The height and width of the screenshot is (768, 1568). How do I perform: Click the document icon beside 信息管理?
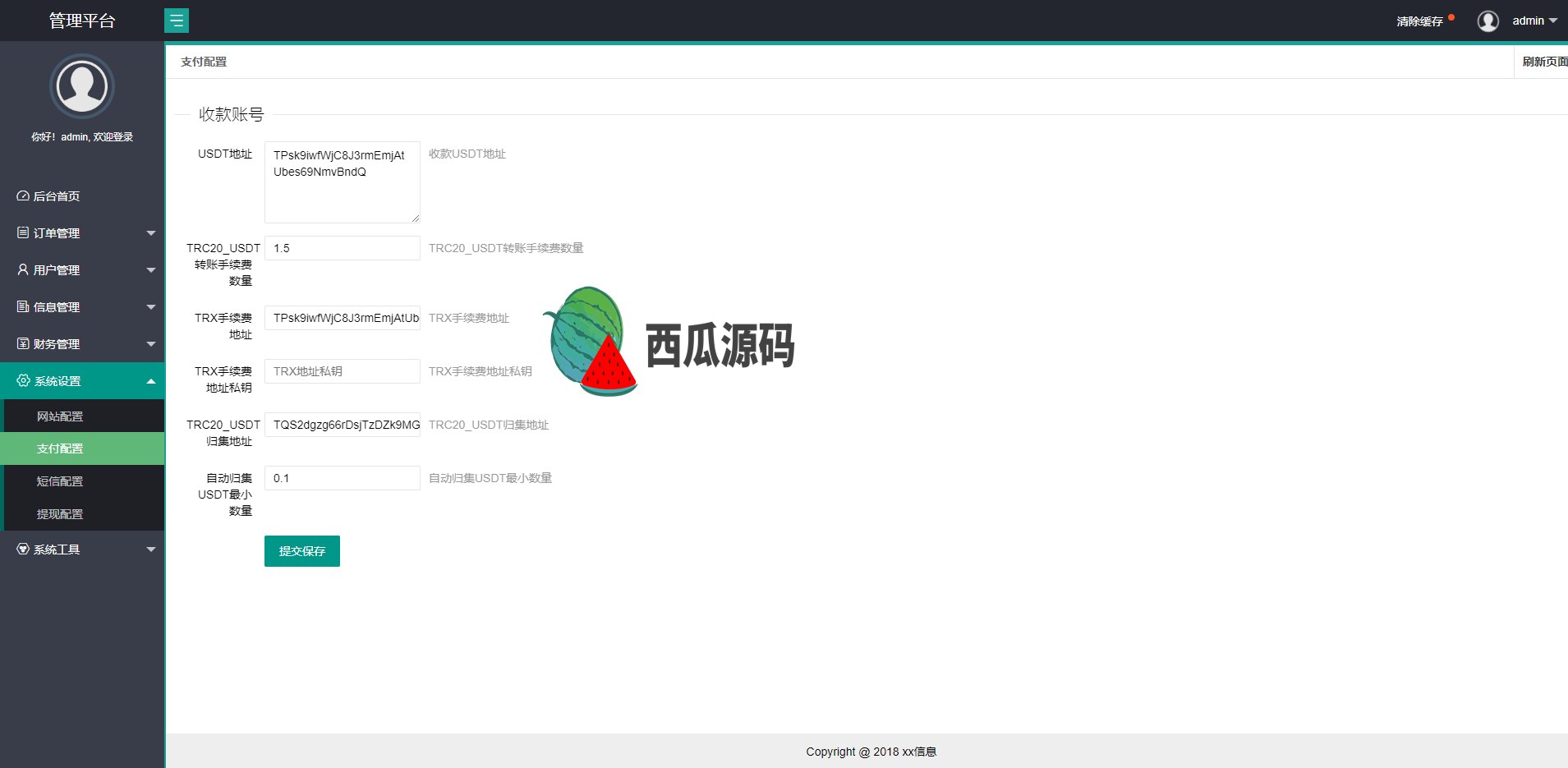[23, 306]
